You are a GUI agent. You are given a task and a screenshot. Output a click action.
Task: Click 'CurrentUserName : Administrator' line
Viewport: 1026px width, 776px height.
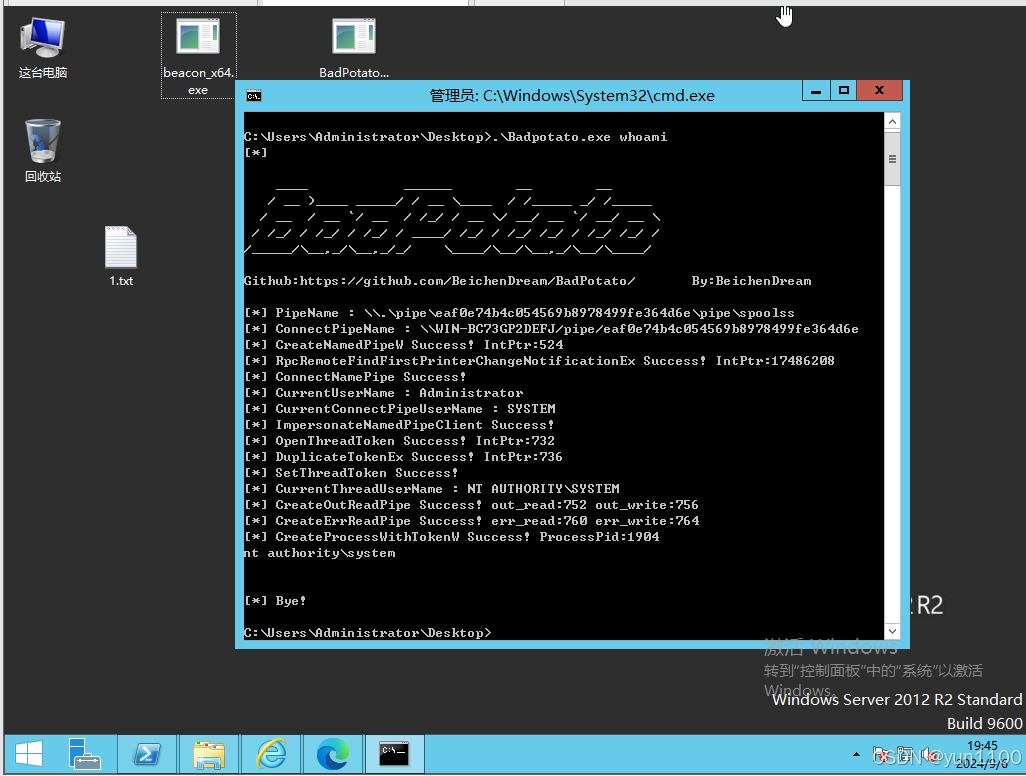pyautogui.click(x=383, y=393)
